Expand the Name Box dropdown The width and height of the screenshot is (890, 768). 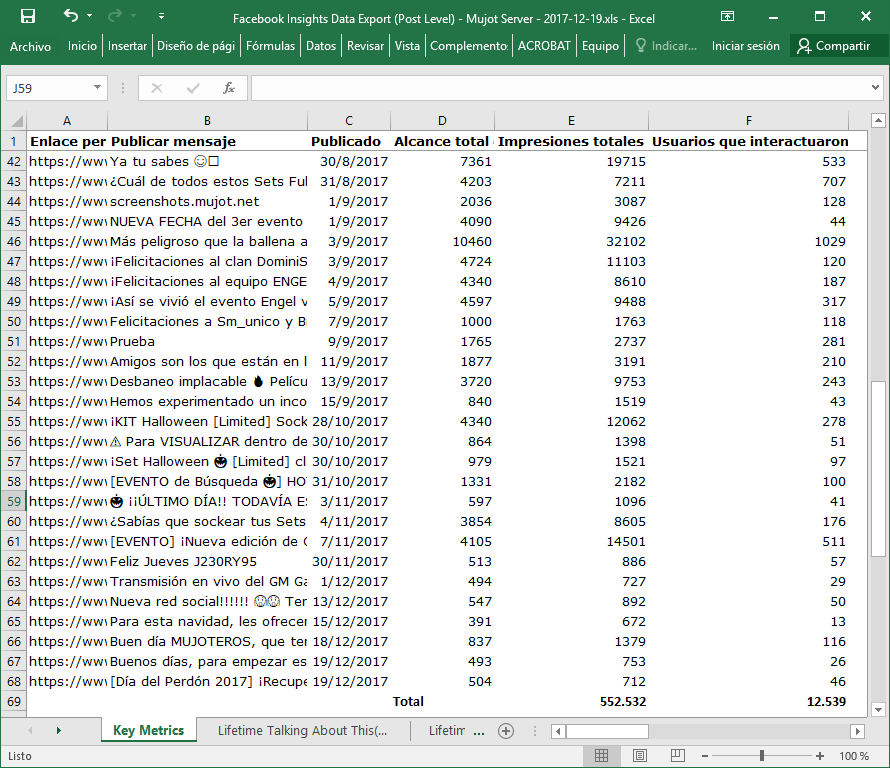tap(97, 88)
